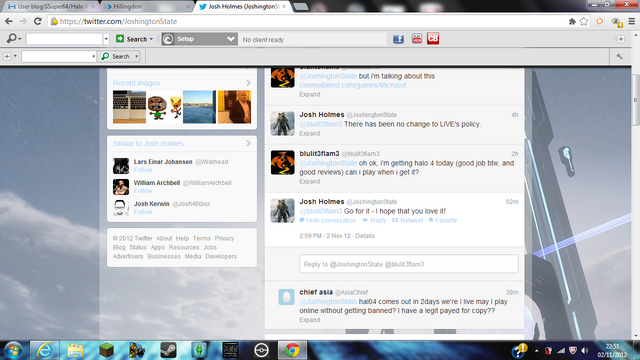Launch Internet Explorer from the taskbar

coord(44,350)
